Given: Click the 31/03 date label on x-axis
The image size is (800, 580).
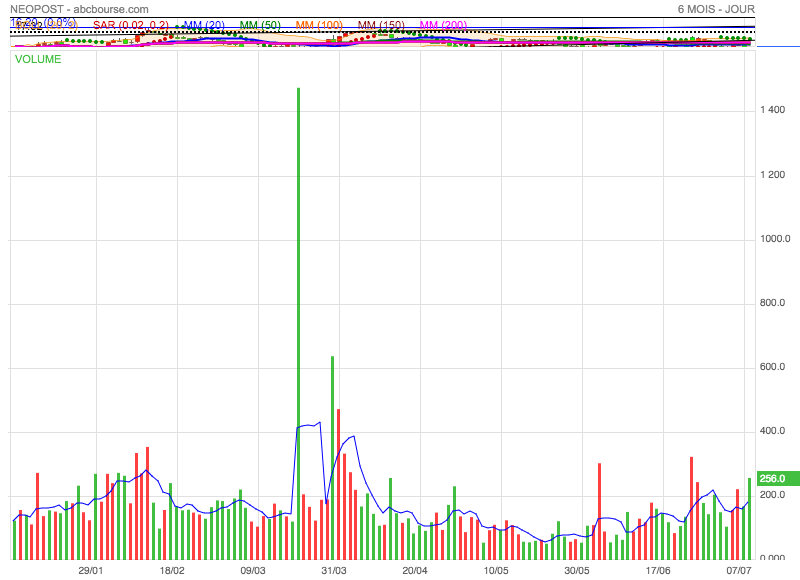Looking at the screenshot, I should 333,571.
